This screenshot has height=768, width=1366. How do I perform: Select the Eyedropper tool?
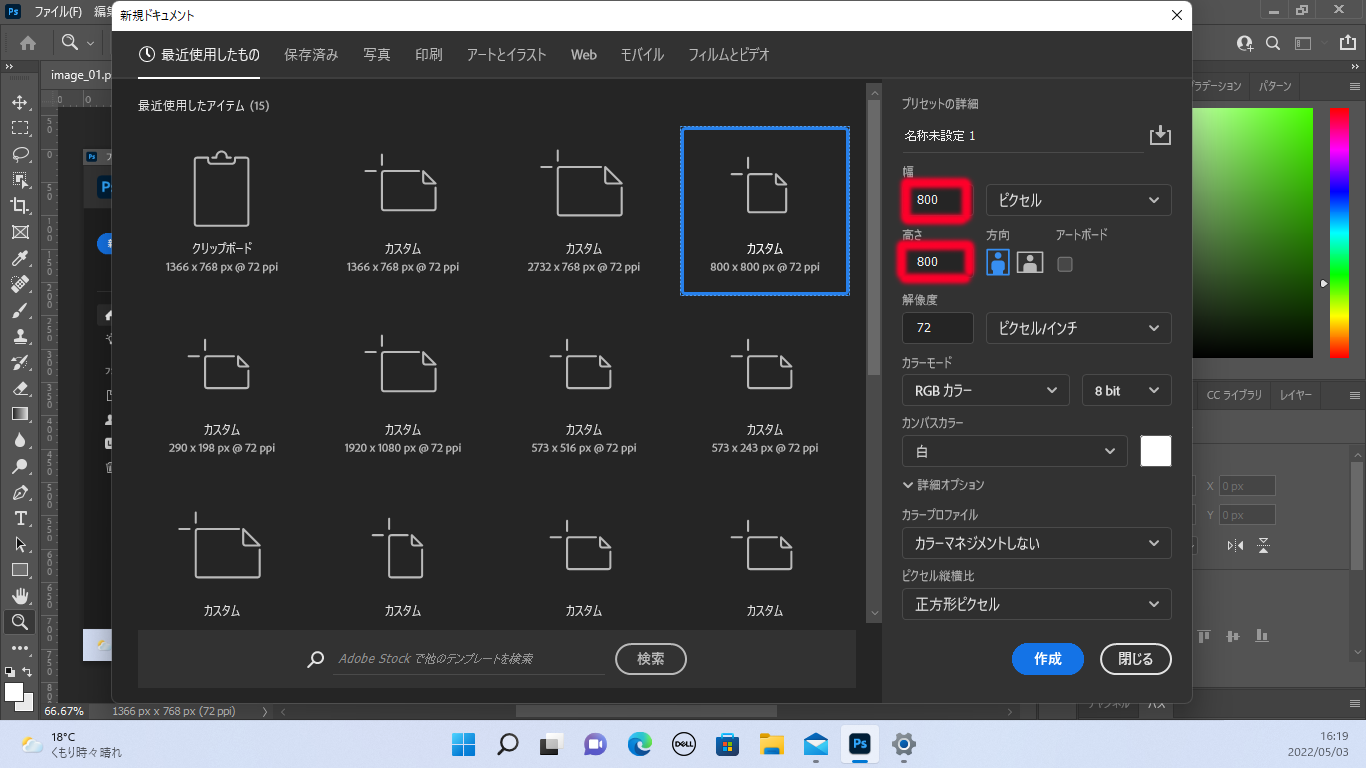pyautogui.click(x=20, y=259)
